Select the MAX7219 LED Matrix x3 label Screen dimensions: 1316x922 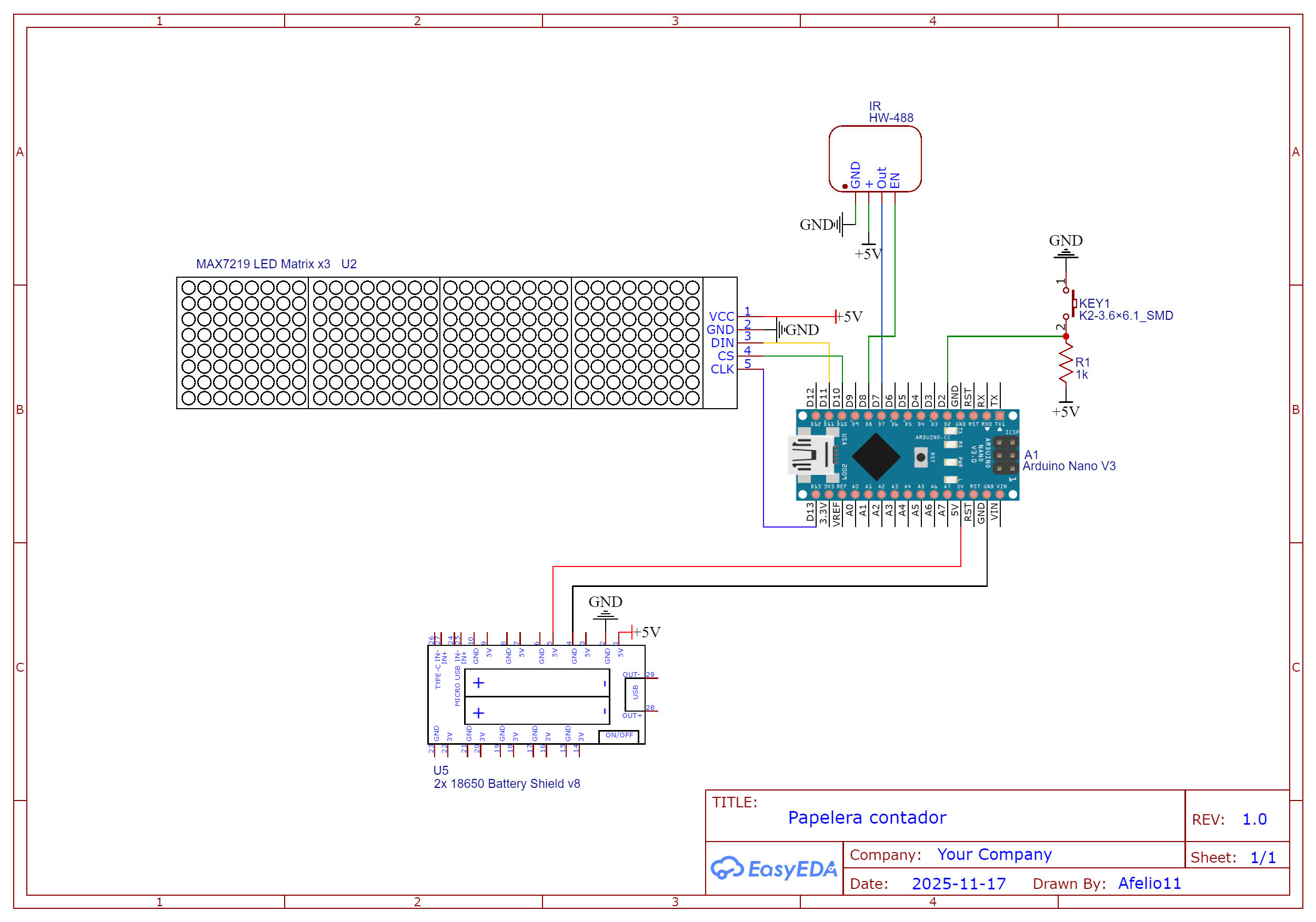263,264
